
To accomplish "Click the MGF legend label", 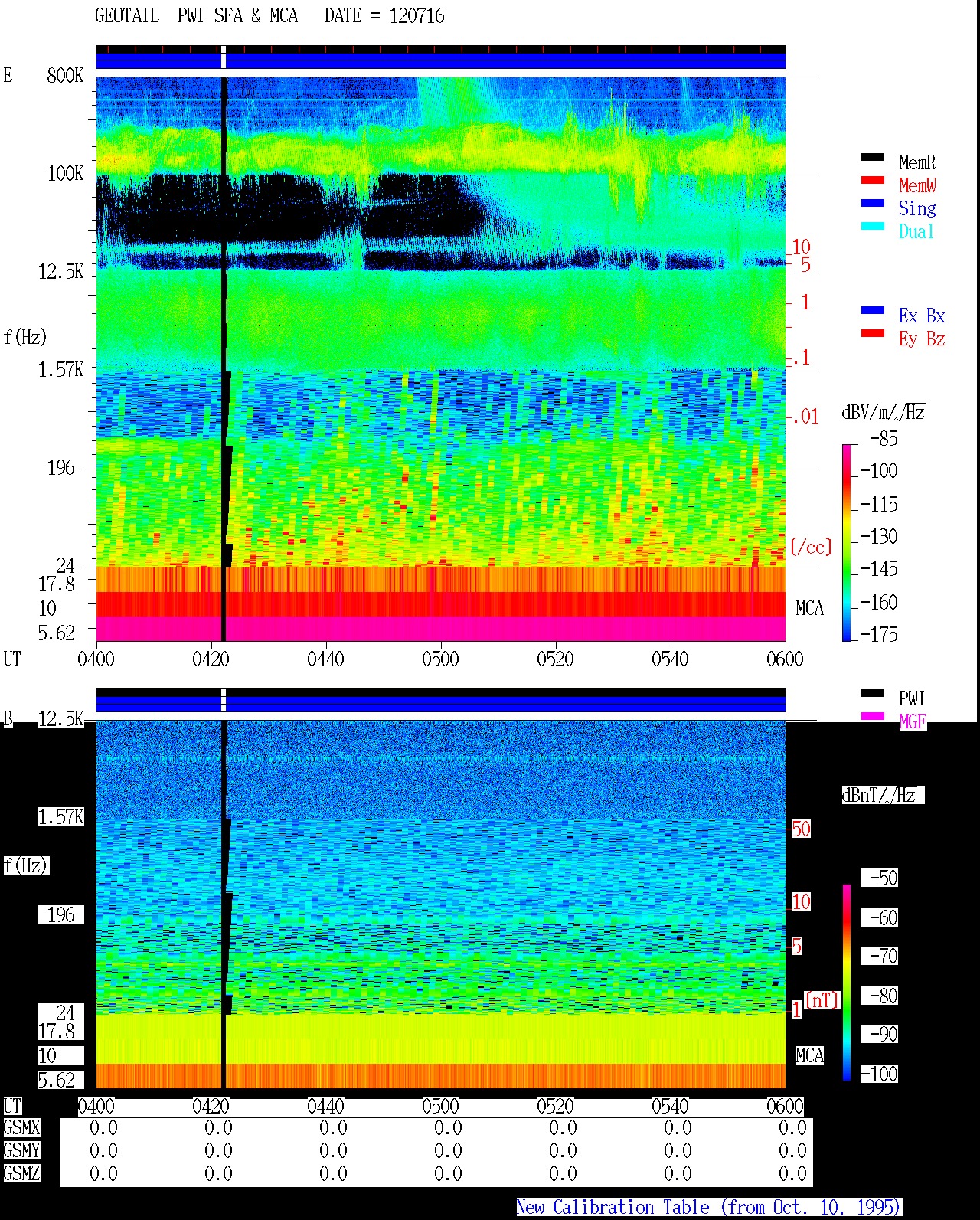I will click(x=913, y=721).
